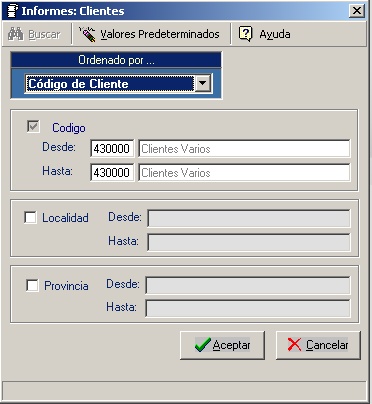Click the binoculars Buscar icon
Viewport: 372px width, 404px height.
click(x=15, y=34)
